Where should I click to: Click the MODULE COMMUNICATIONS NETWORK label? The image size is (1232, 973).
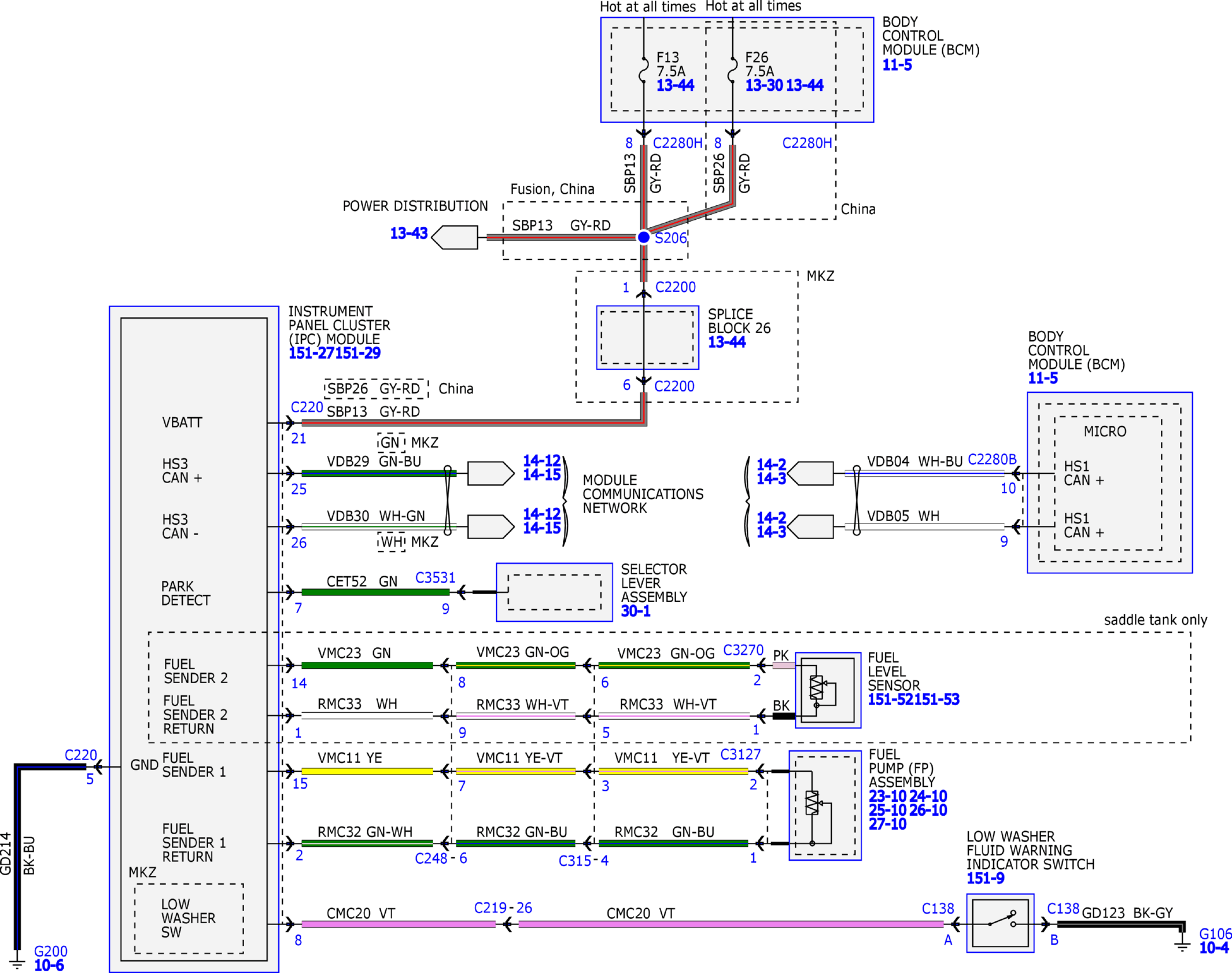click(643, 494)
